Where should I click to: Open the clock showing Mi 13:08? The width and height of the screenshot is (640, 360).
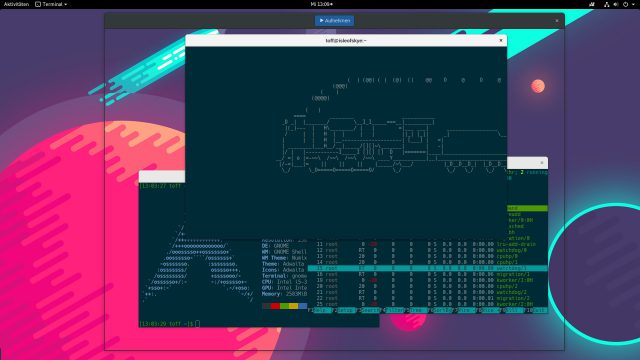(322, 4)
